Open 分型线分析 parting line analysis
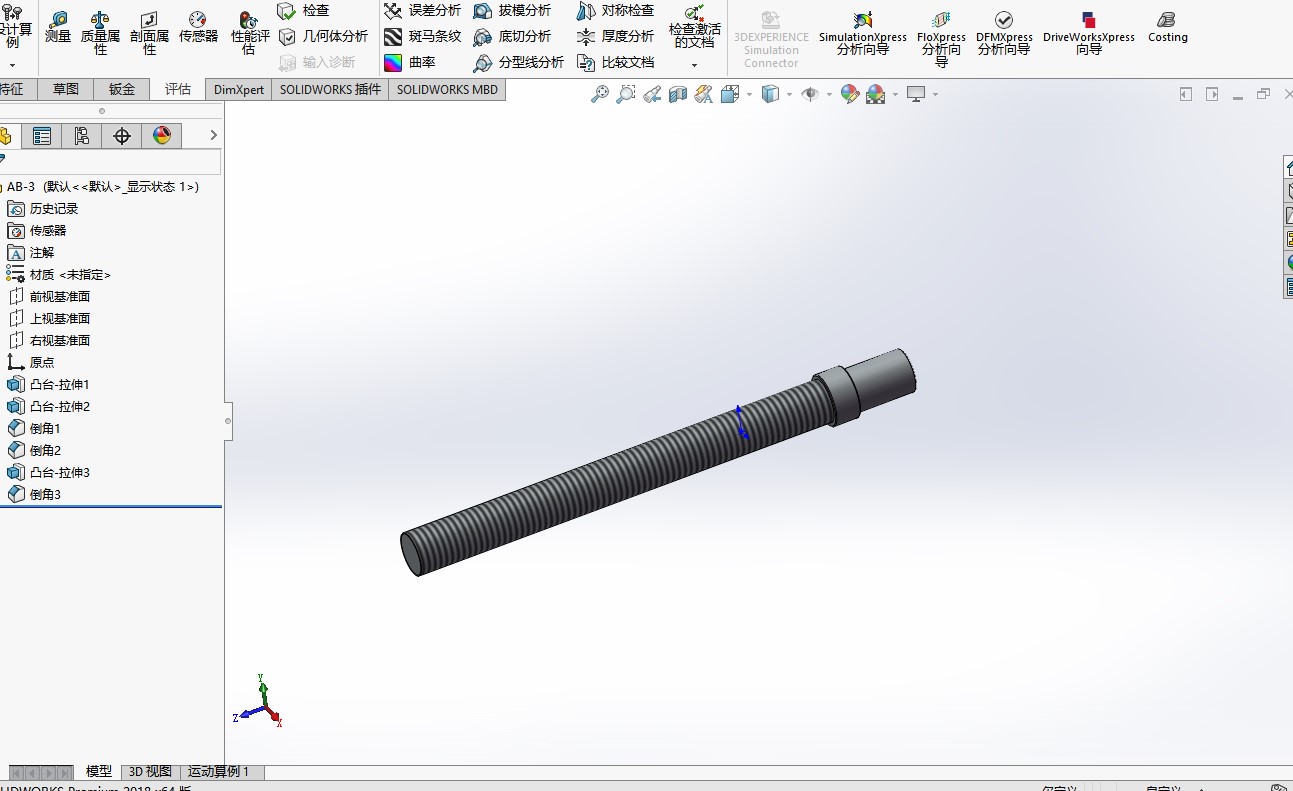1293x791 pixels. pyautogui.click(x=519, y=62)
